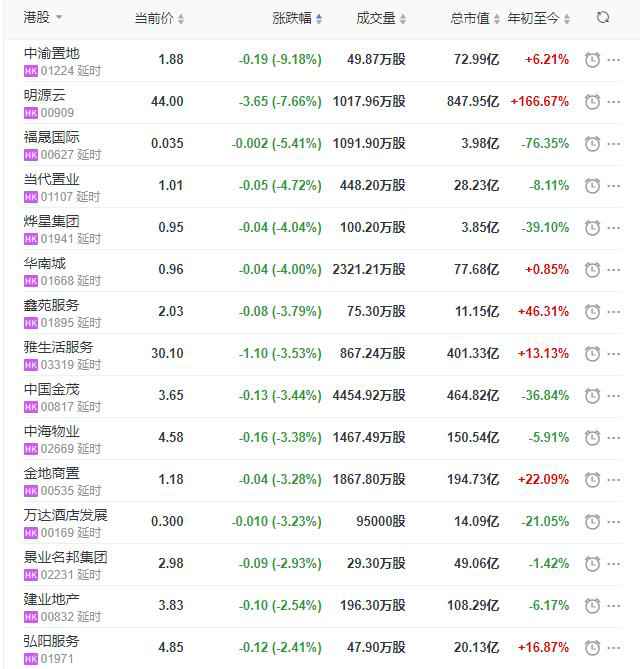Set price alert clock for 弘阳服务
This screenshot has height=669, width=640.
point(592,648)
